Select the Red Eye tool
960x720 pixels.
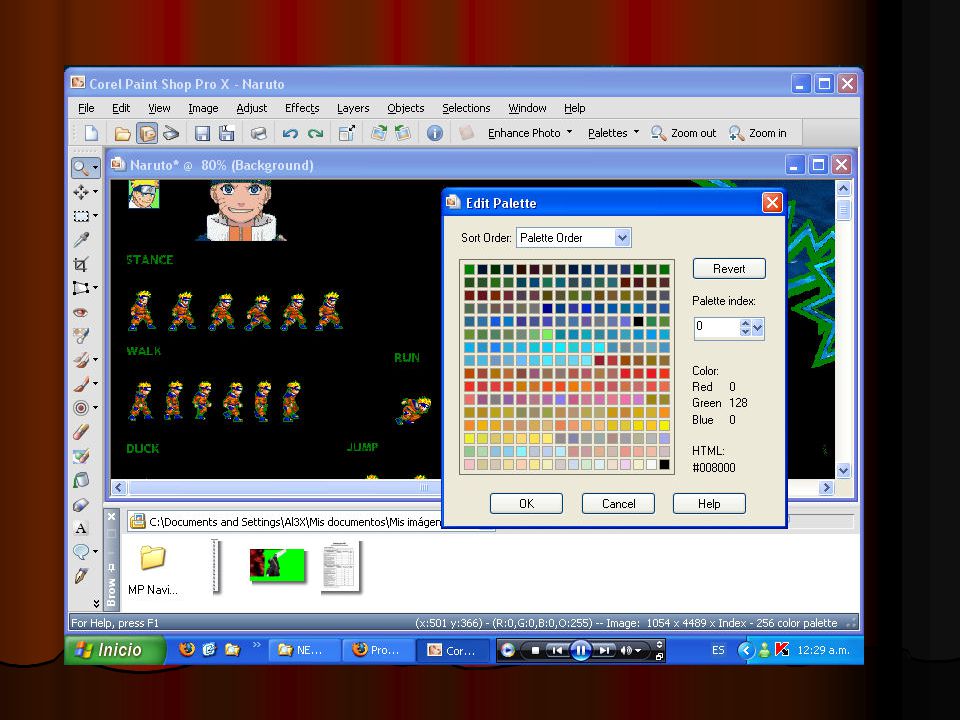pyautogui.click(x=81, y=312)
